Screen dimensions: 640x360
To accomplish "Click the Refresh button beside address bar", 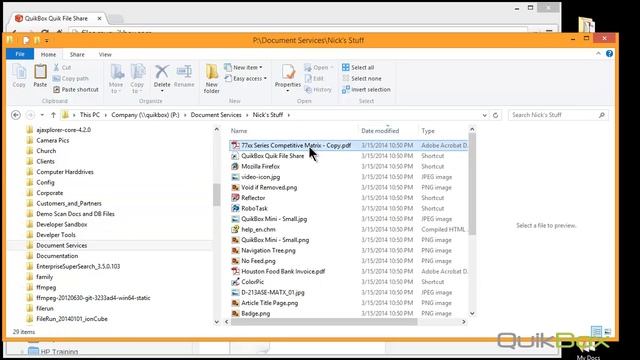I will (496, 115).
